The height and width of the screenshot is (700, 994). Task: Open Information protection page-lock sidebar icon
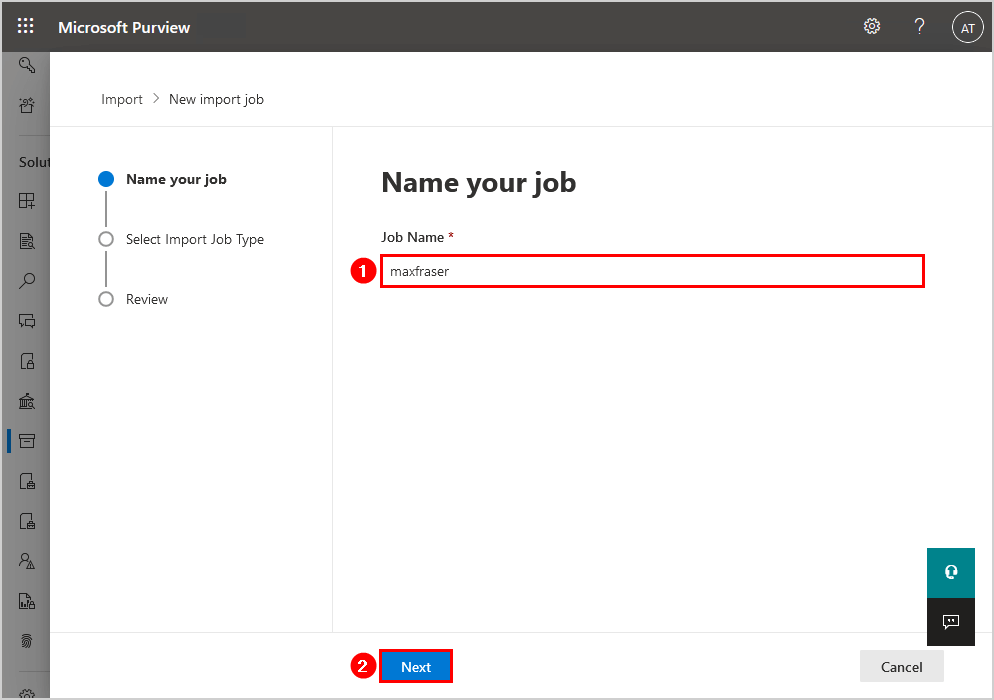click(27, 481)
